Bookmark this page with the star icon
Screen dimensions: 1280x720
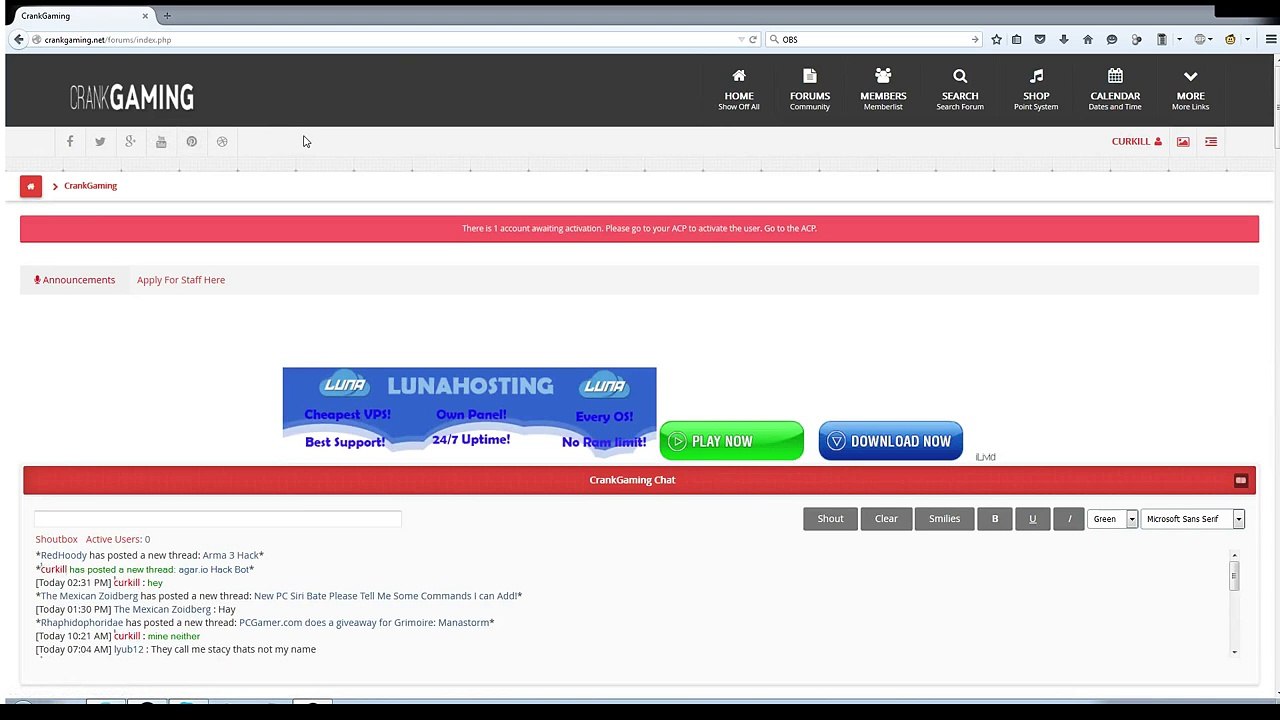(996, 40)
